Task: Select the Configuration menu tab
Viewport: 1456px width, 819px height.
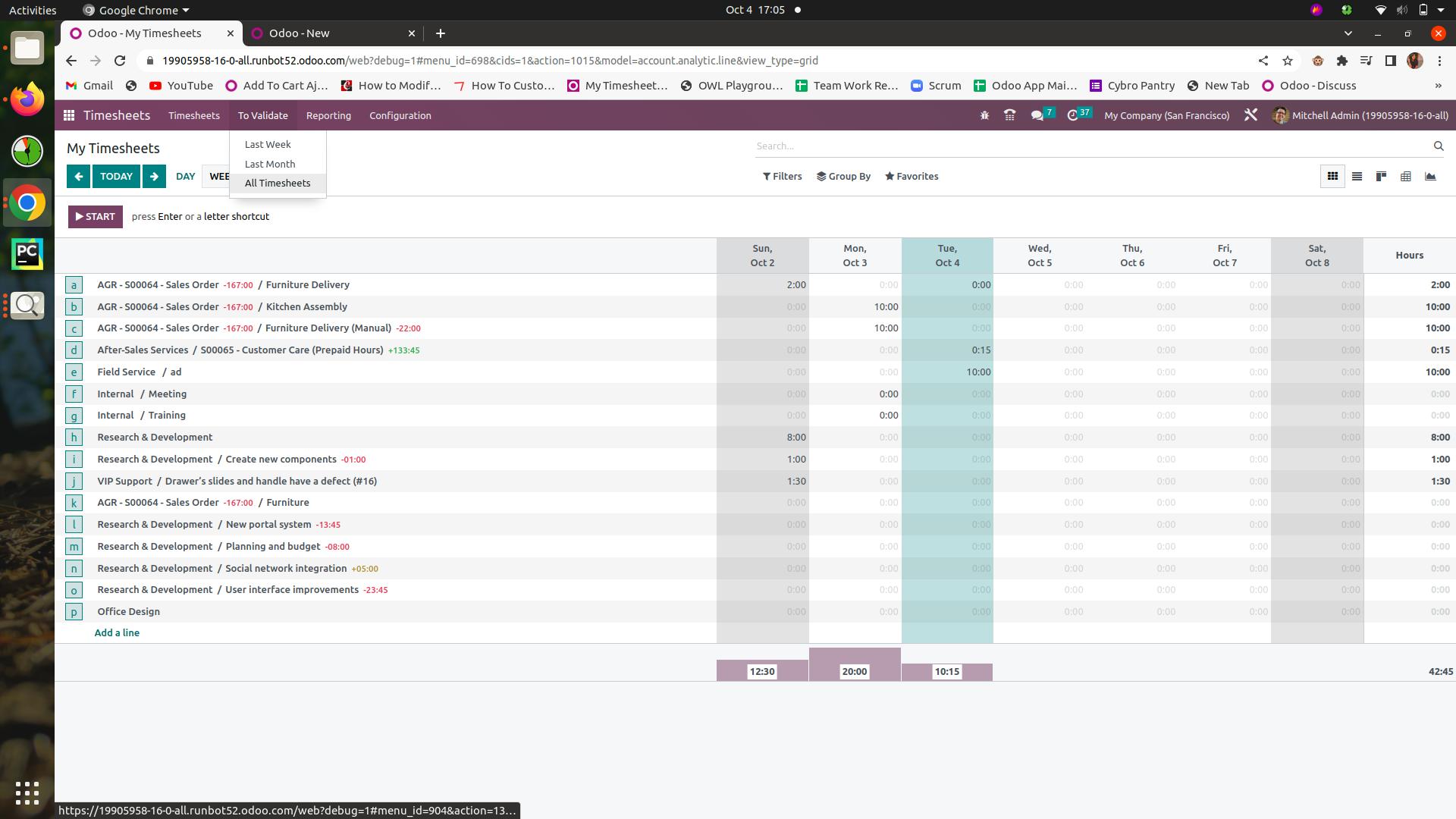Action: pyautogui.click(x=399, y=114)
